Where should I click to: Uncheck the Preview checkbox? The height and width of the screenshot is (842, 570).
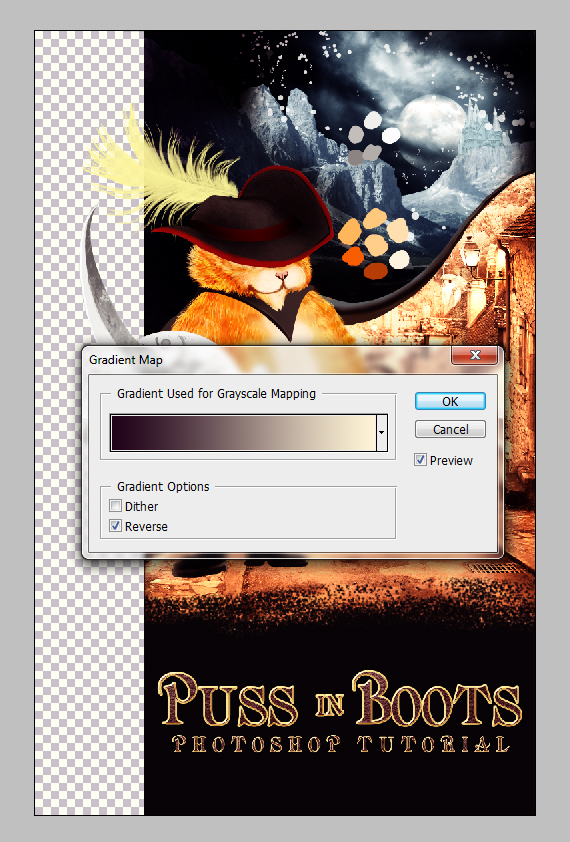pyautogui.click(x=420, y=460)
